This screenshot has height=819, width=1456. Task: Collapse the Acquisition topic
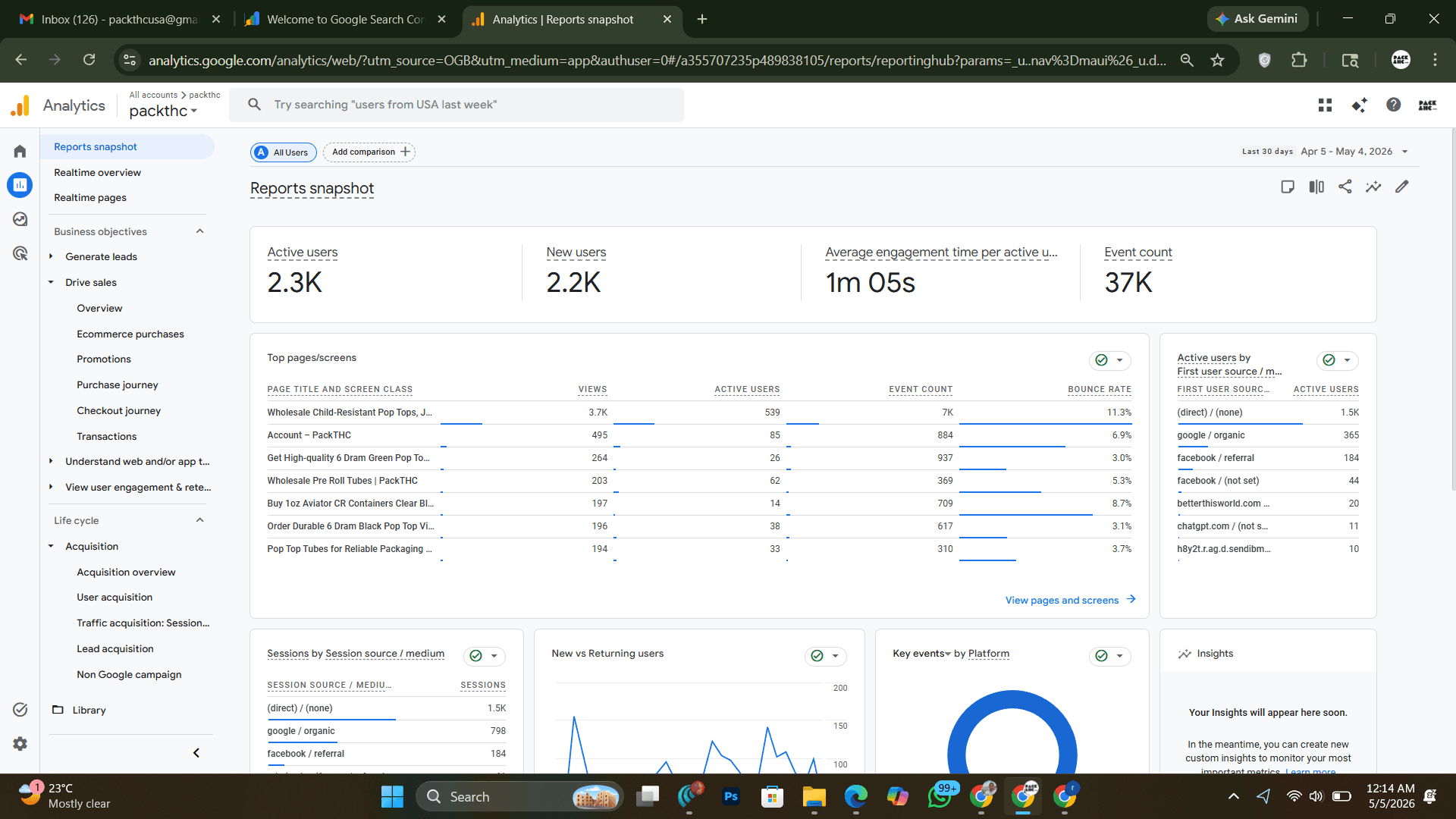click(x=51, y=546)
